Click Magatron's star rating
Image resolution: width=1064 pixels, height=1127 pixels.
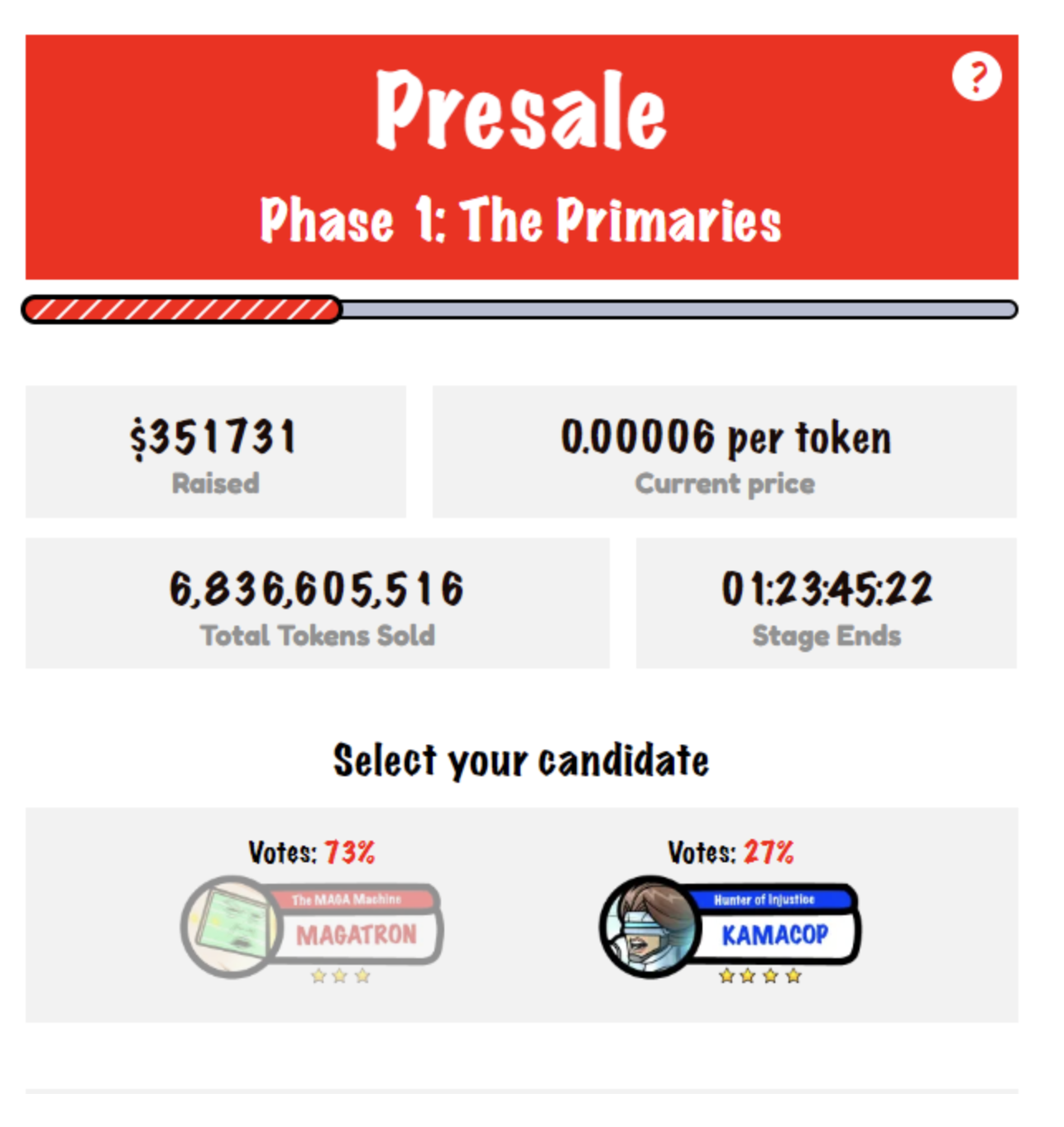tap(340, 976)
